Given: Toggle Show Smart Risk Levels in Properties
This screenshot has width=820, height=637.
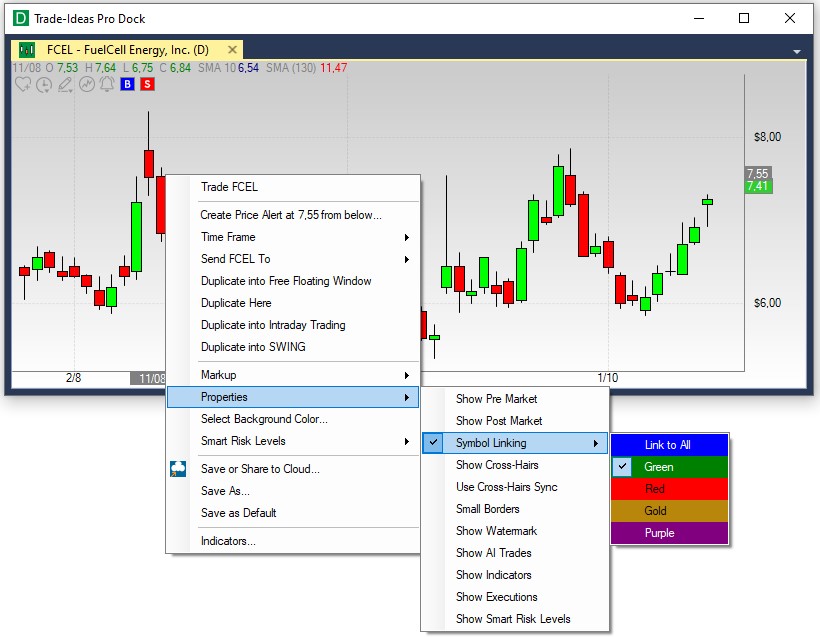Looking at the screenshot, I should [515, 619].
